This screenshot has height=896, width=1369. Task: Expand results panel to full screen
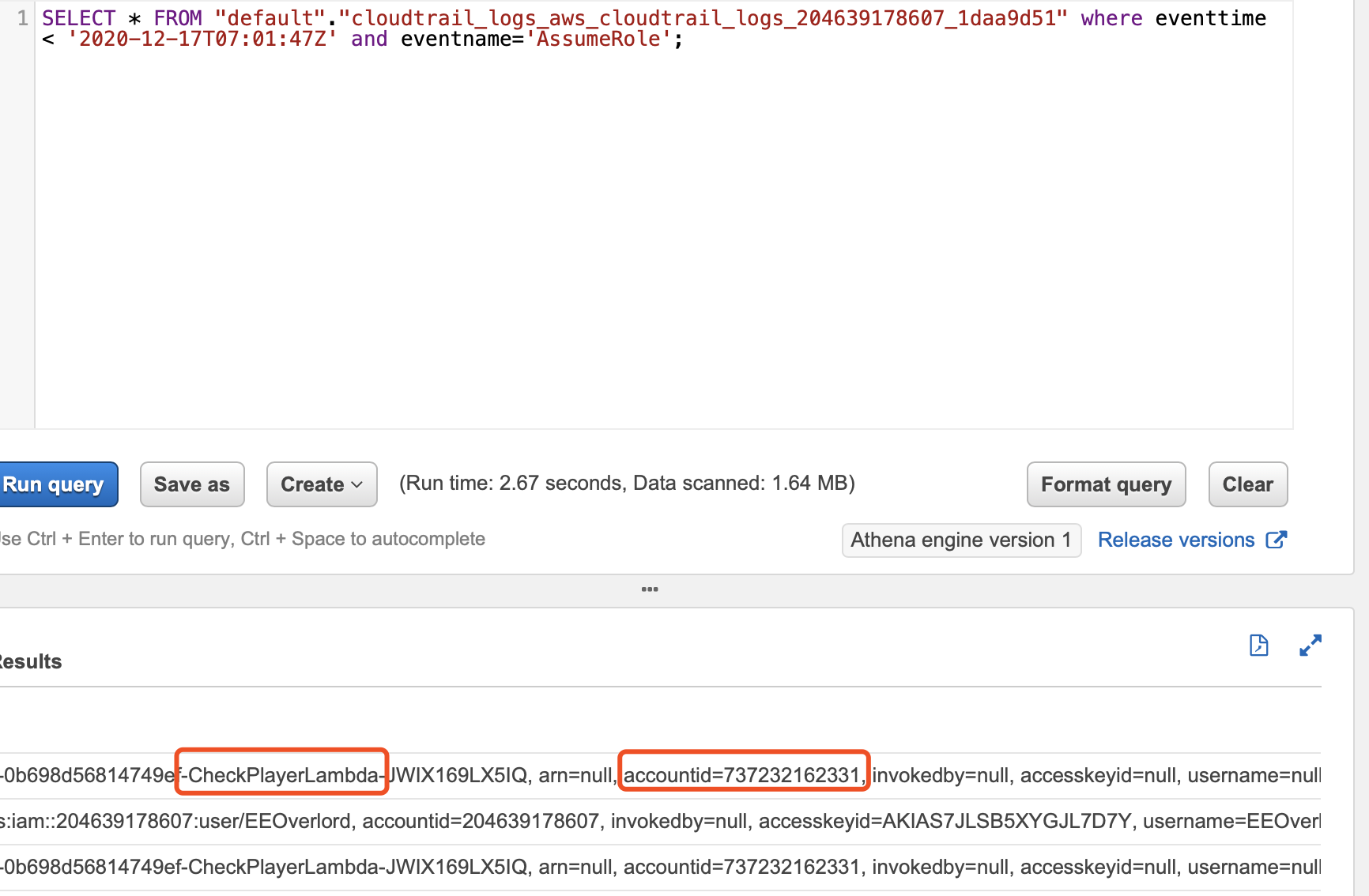click(1311, 646)
